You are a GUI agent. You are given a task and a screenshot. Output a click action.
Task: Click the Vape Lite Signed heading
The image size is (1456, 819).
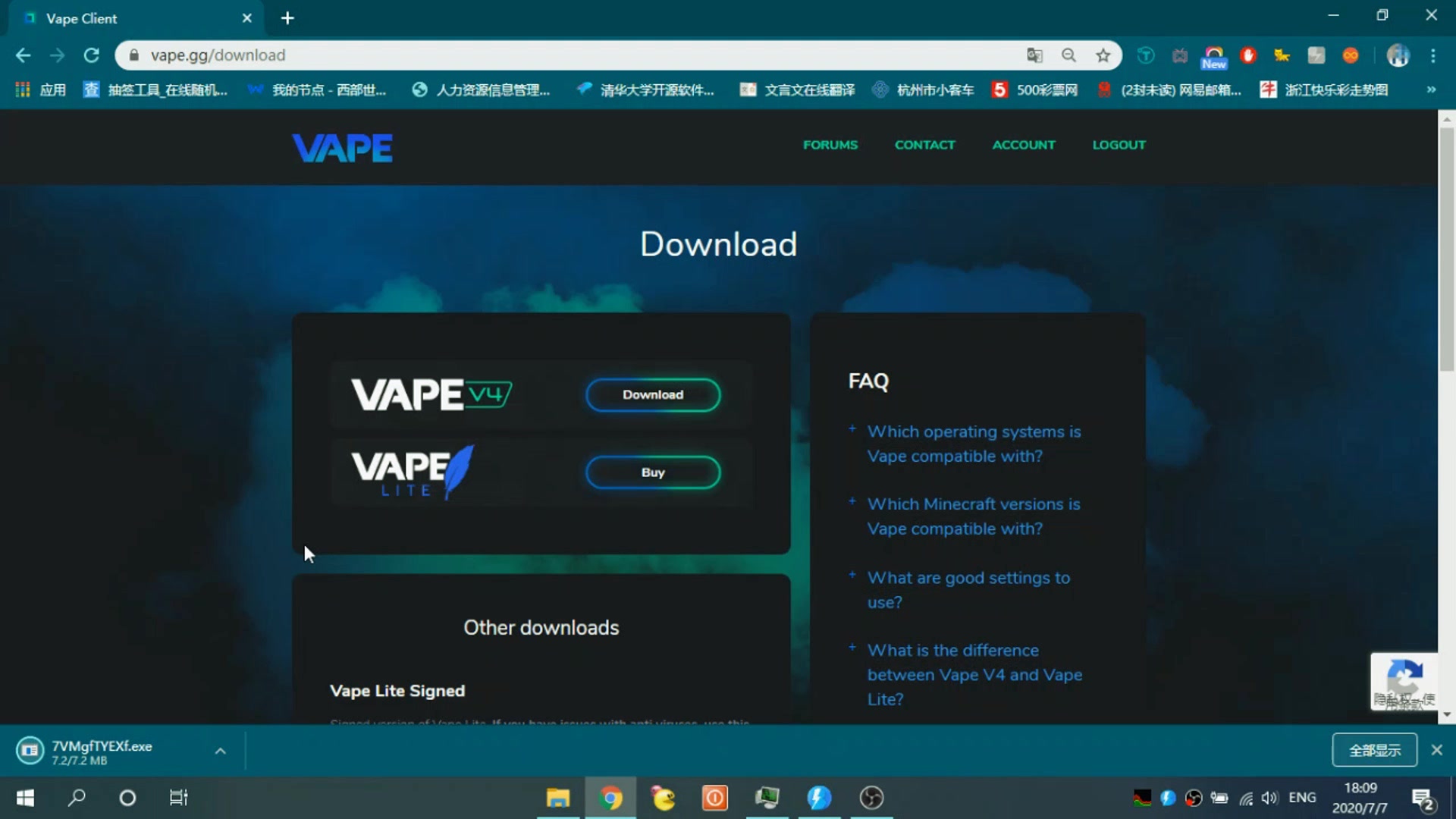tap(397, 691)
